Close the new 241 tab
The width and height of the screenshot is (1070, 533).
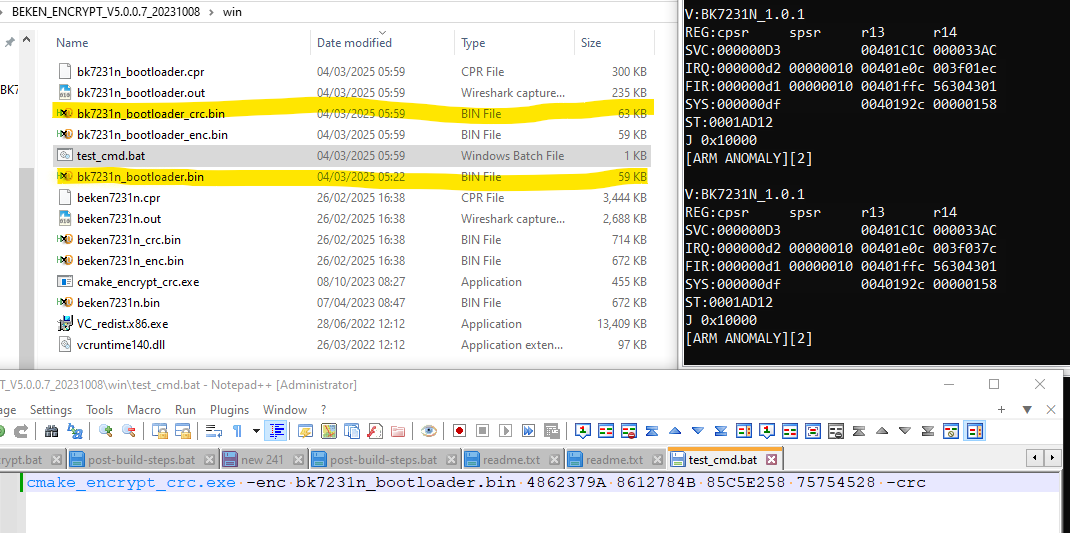(x=298, y=459)
